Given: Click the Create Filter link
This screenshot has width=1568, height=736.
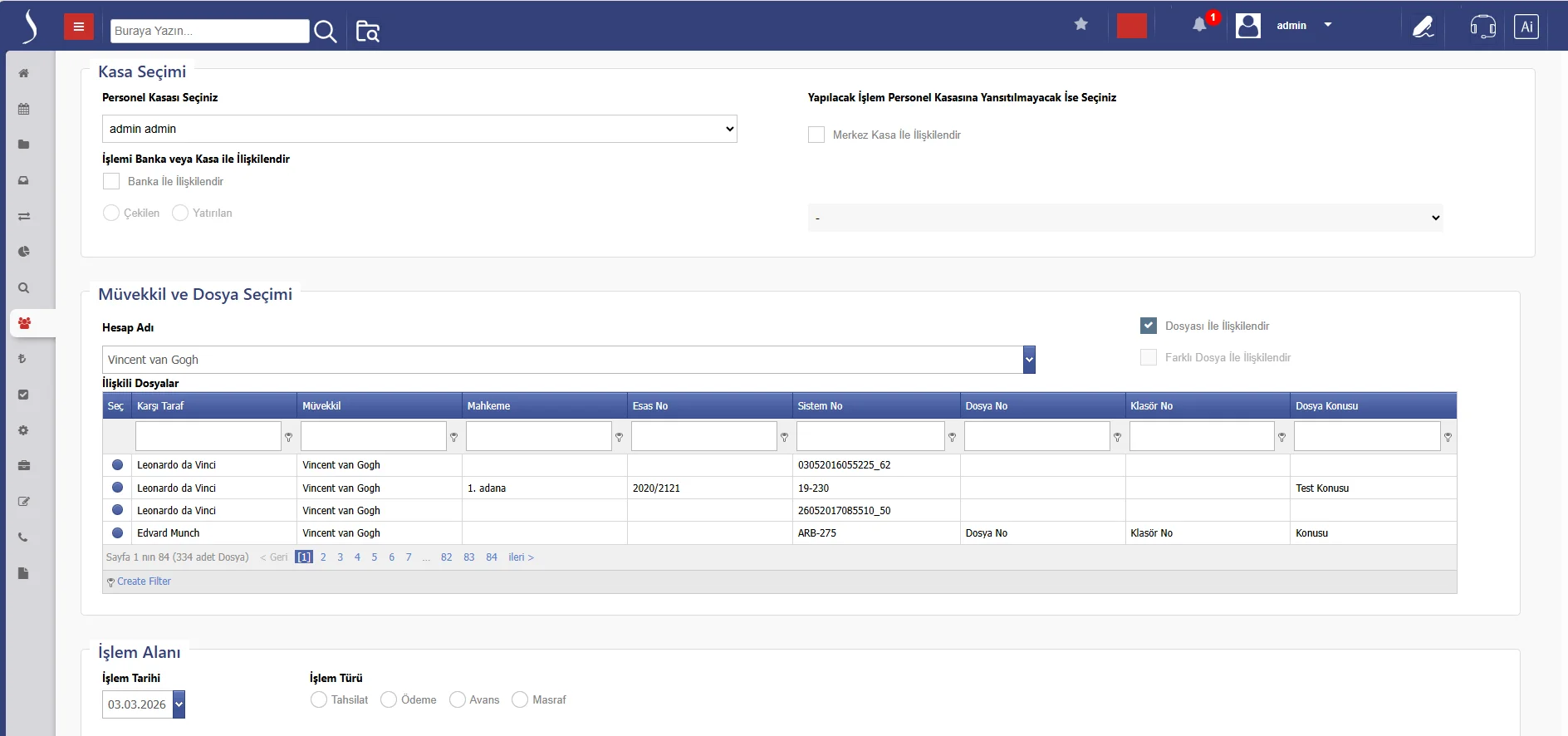Looking at the screenshot, I should pos(144,581).
